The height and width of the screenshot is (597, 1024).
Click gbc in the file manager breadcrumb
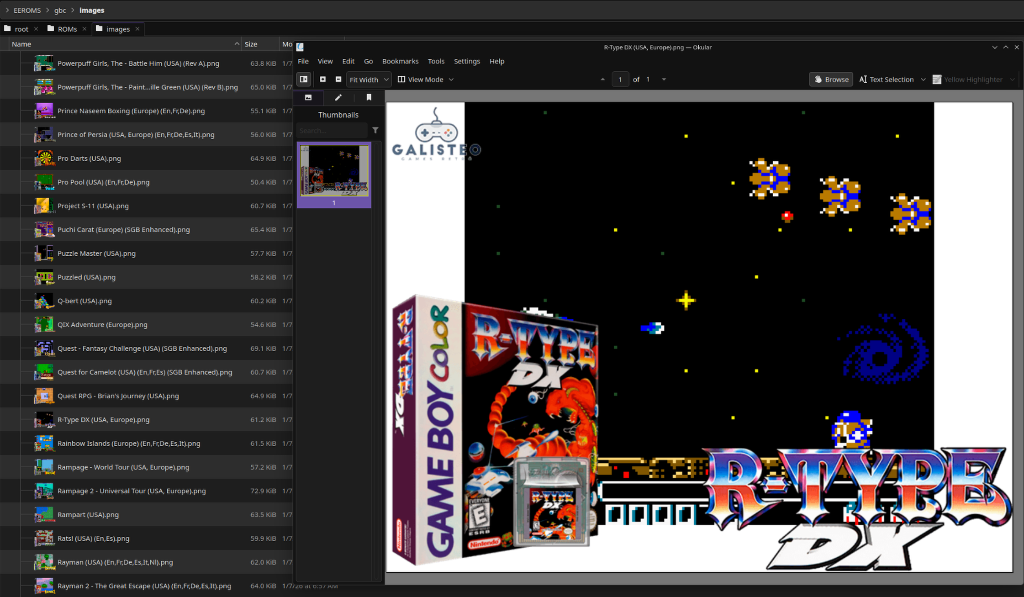coord(60,10)
